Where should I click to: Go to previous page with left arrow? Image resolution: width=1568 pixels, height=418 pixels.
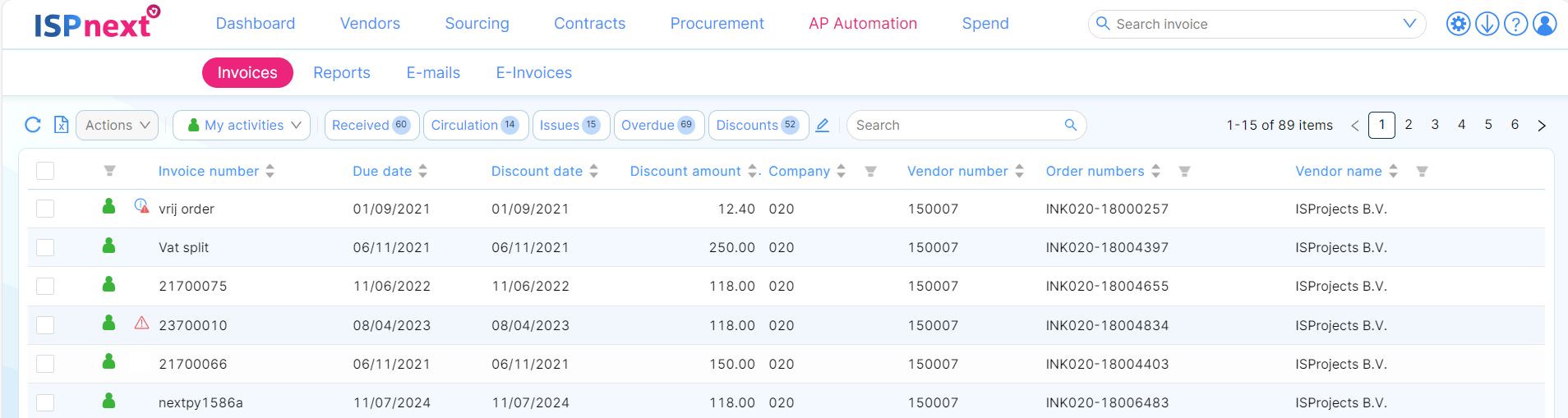coord(1354,126)
